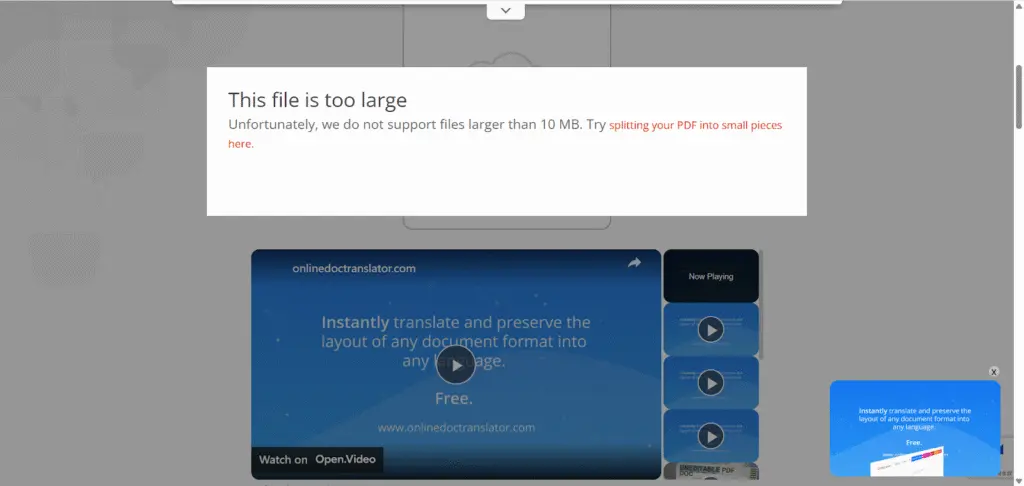1024x486 pixels.
Task: Play the second video below Now Playing
Action: coord(710,382)
